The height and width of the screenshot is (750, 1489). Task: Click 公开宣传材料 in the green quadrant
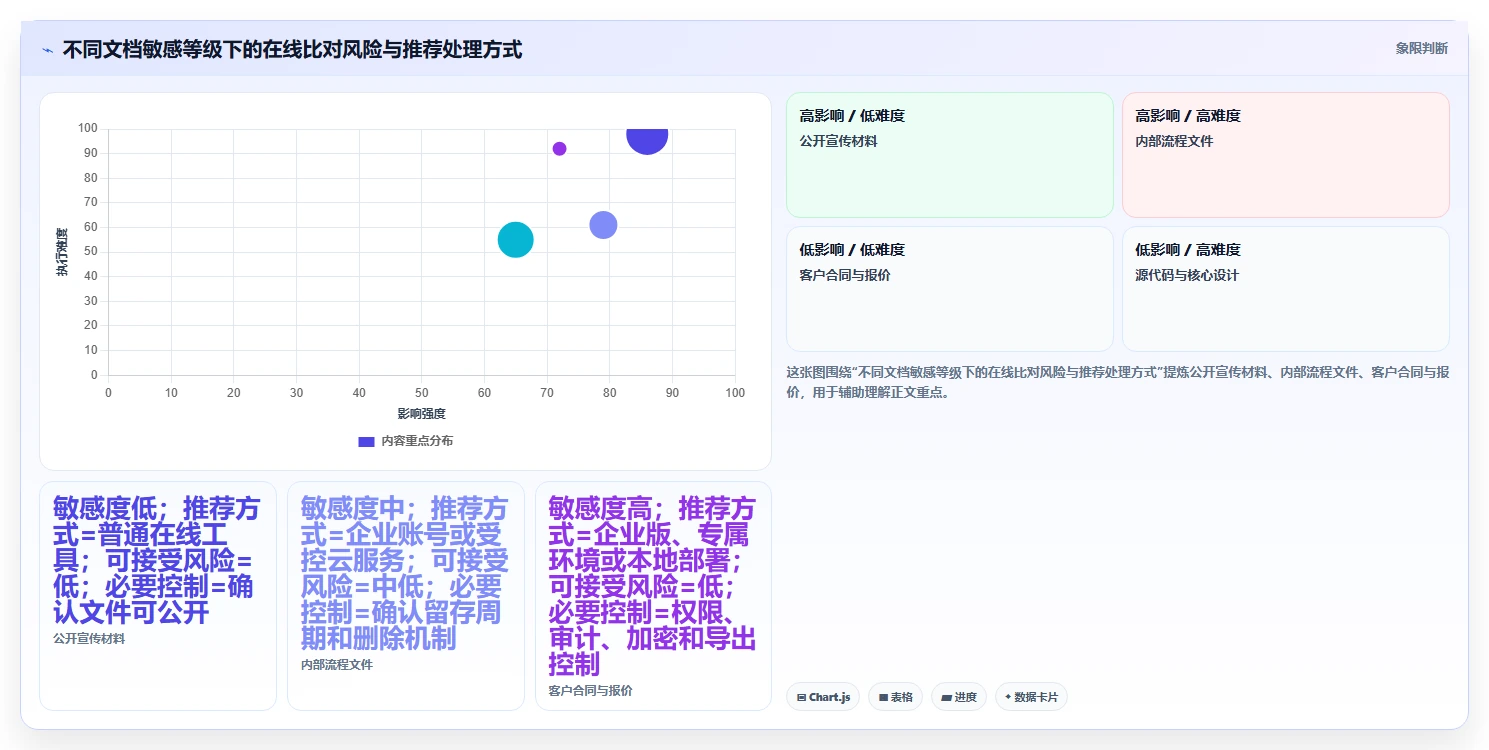click(x=838, y=141)
